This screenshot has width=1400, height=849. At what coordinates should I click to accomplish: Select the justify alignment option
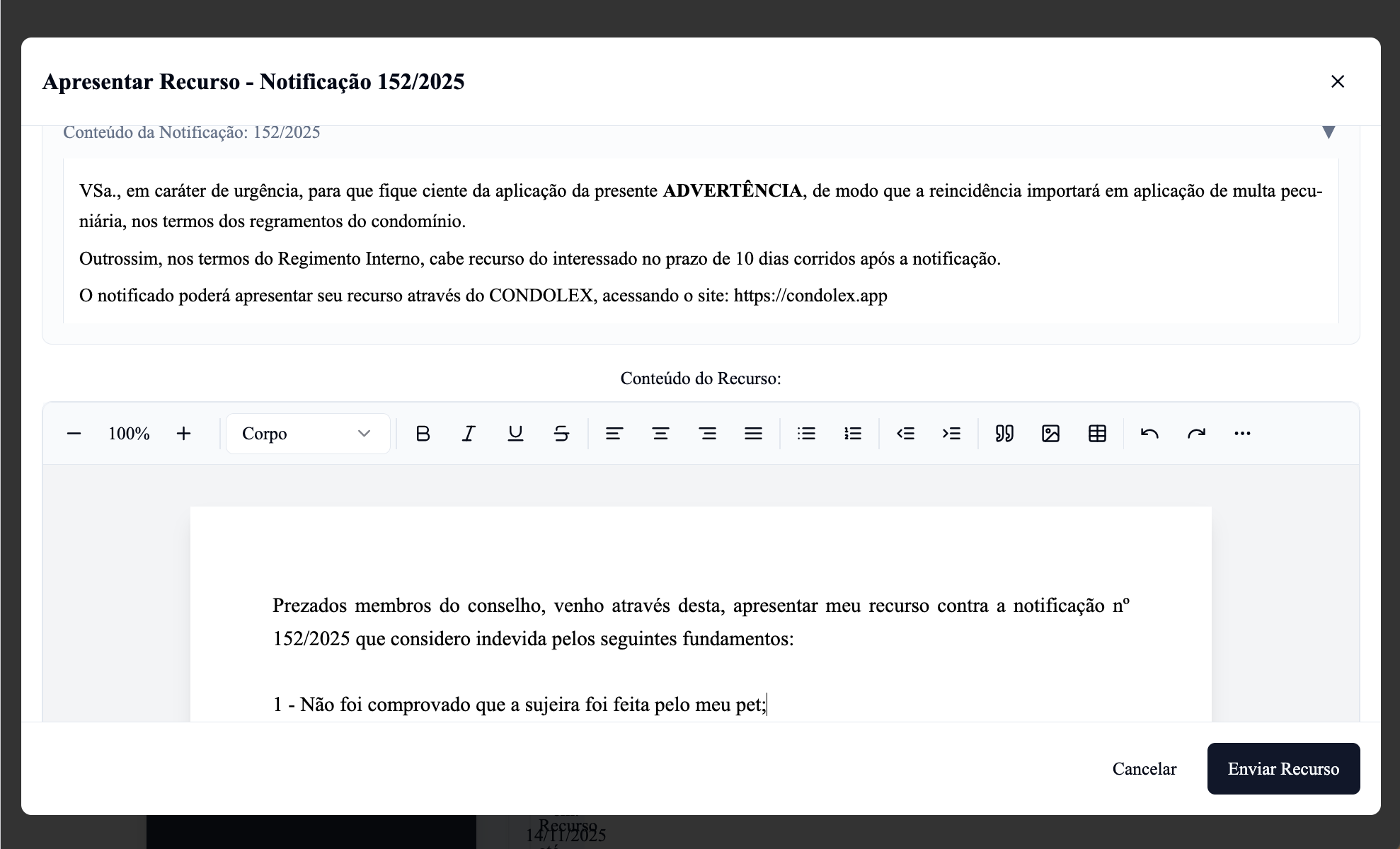pos(753,434)
